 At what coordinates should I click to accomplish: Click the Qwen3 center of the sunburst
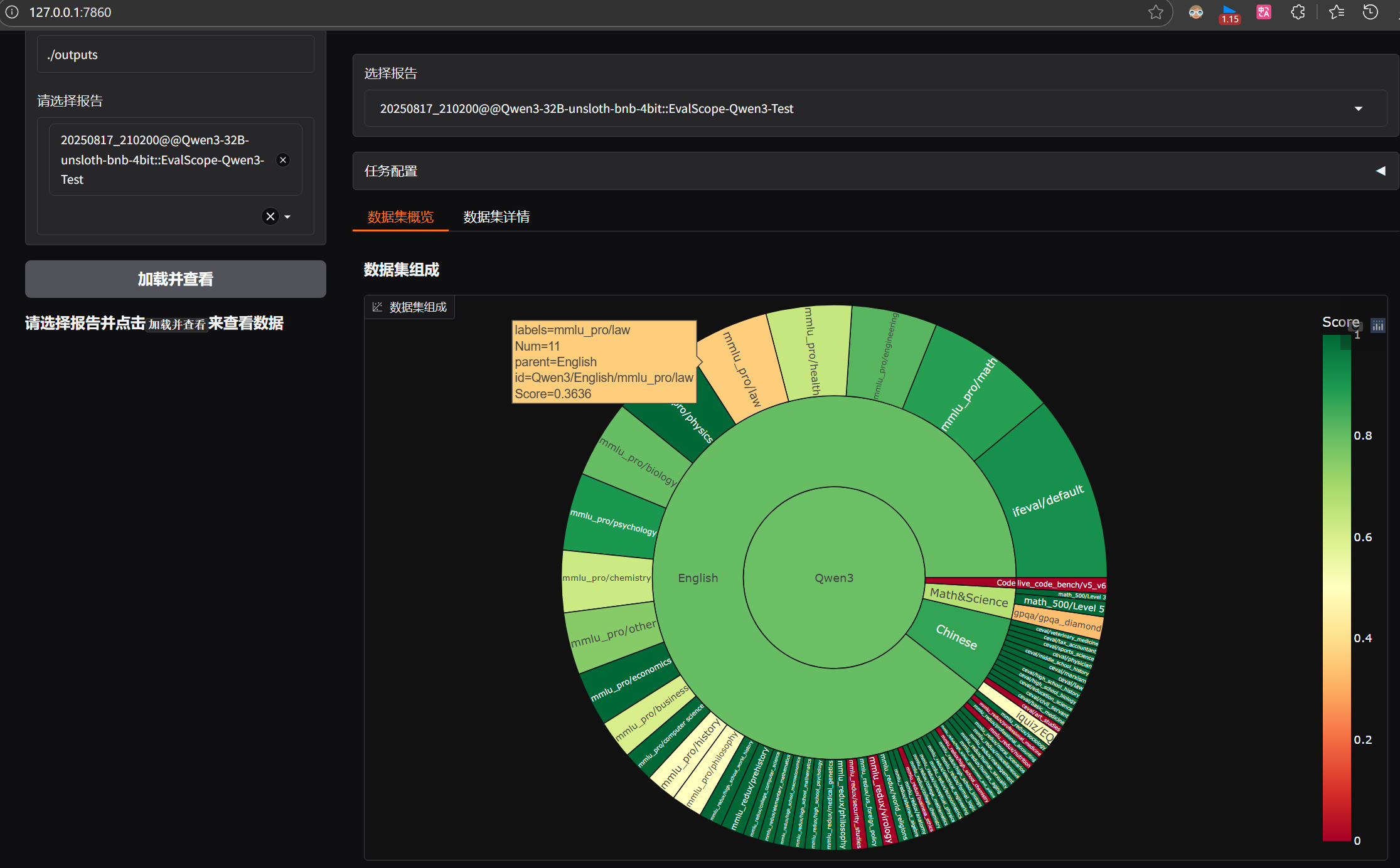(834, 578)
